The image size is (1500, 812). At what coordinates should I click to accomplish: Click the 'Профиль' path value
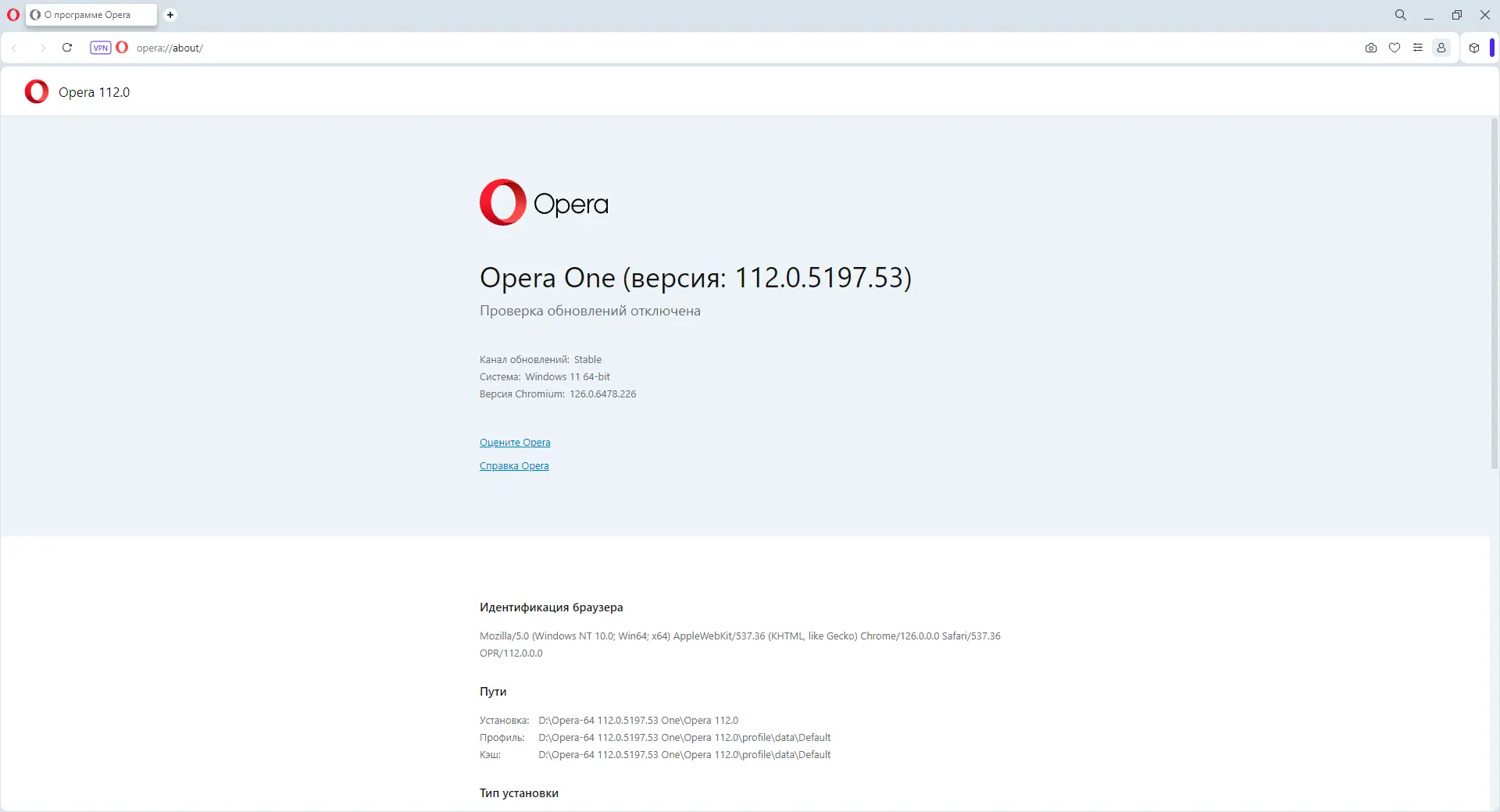coord(684,738)
